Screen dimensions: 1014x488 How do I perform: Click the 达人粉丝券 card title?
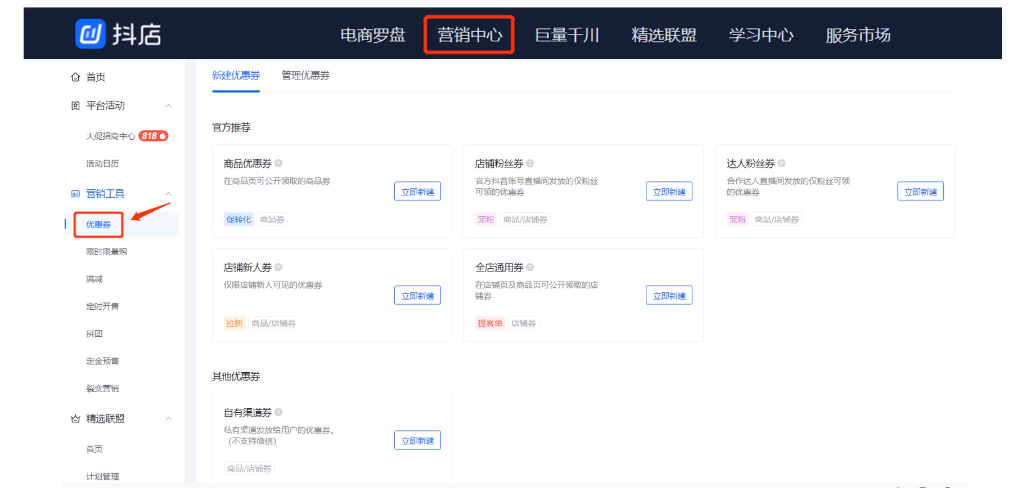click(x=751, y=164)
